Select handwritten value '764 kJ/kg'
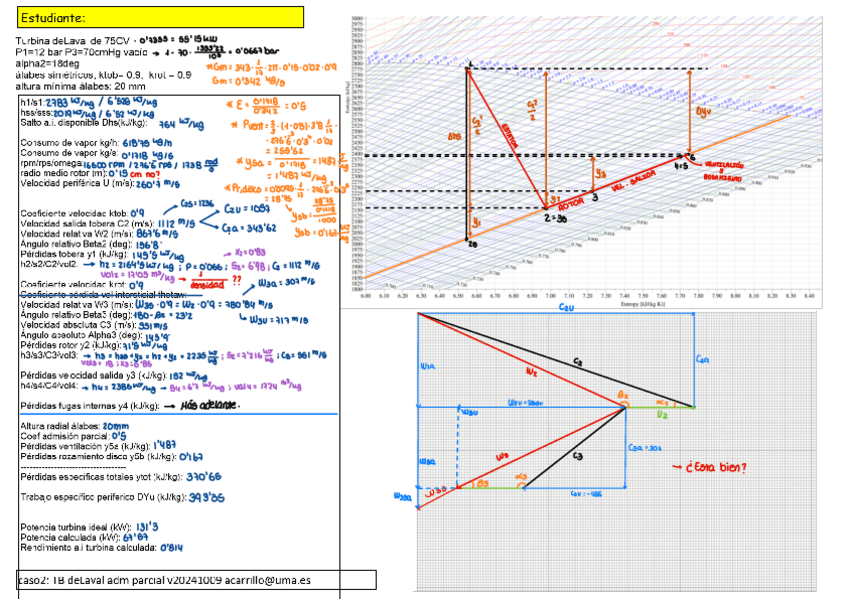848x599 pixels. pos(182,125)
